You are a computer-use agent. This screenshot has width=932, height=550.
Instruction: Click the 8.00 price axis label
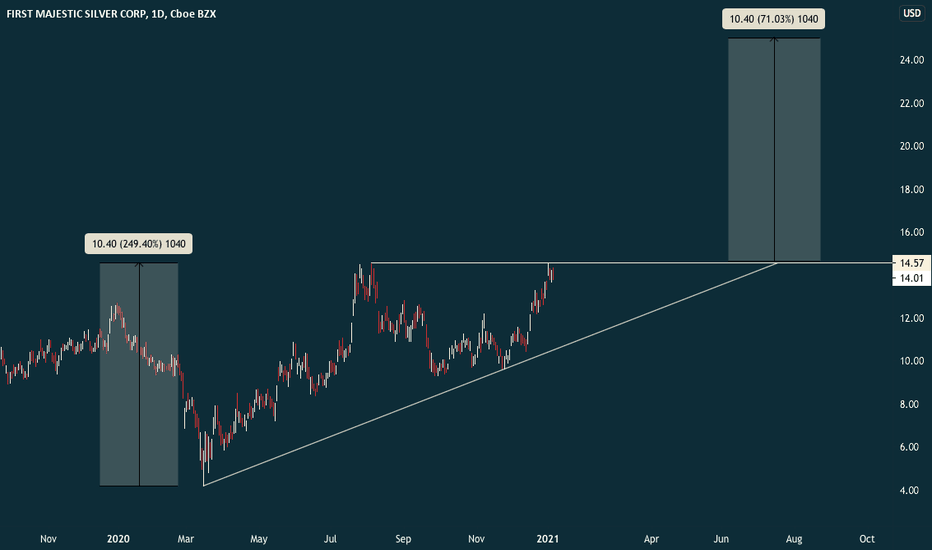[x=909, y=404]
